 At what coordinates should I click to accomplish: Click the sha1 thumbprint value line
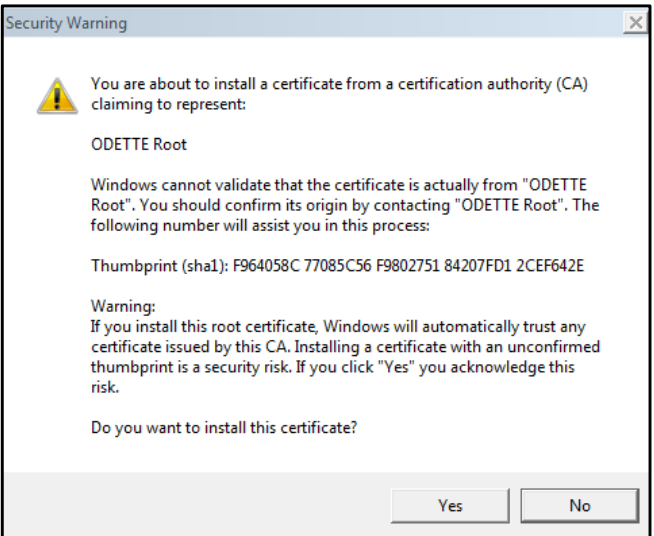tap(337, 266)
